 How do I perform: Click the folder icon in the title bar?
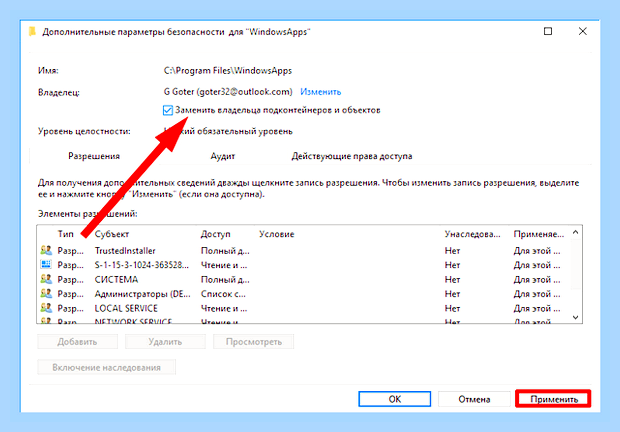point(32,32)
